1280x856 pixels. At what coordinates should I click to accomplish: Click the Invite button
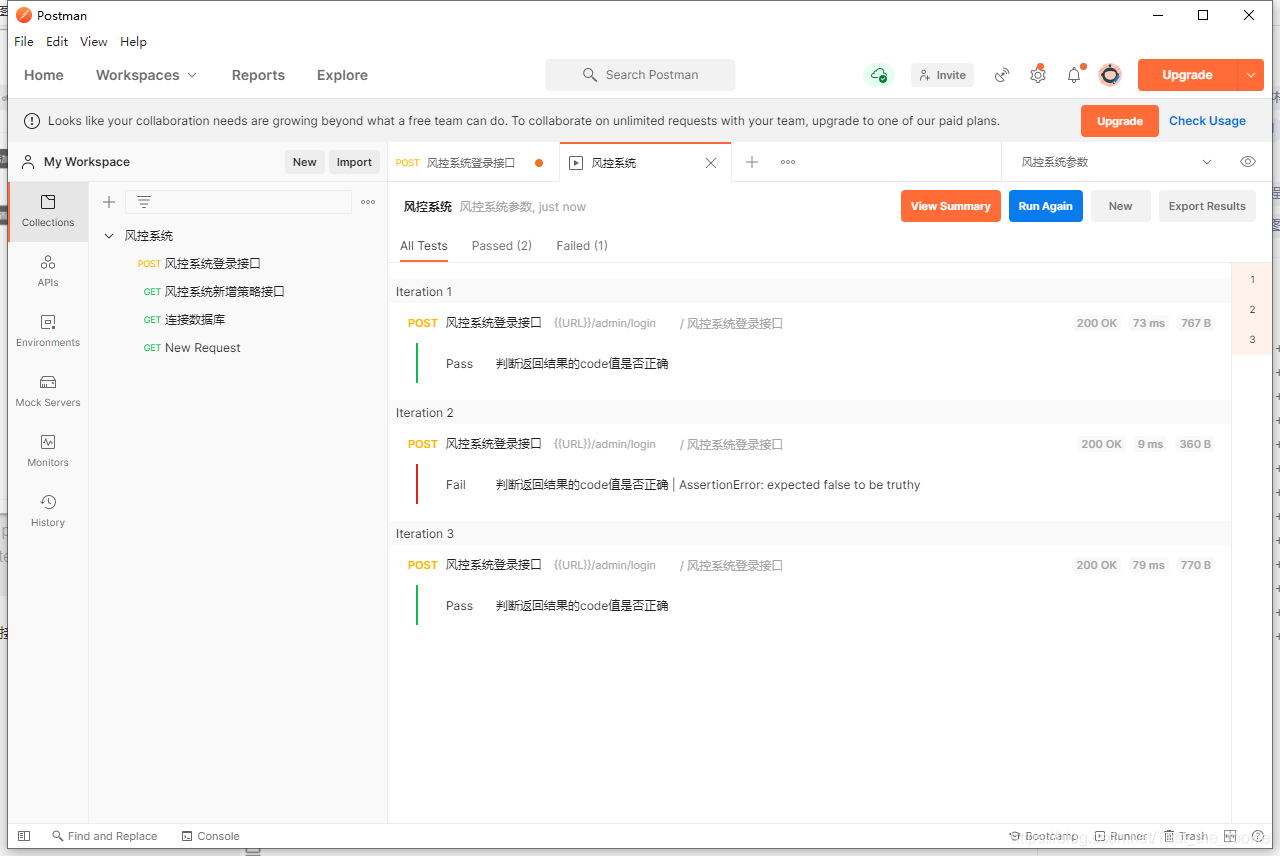coord(942,75)
